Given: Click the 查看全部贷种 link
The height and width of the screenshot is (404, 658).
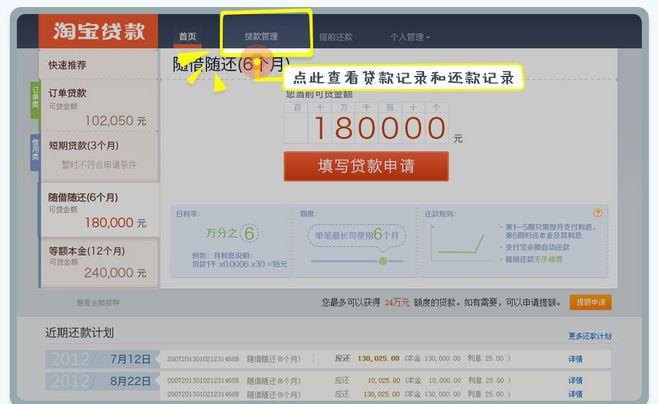Looking at the screenshot, I should coord(98,302).
